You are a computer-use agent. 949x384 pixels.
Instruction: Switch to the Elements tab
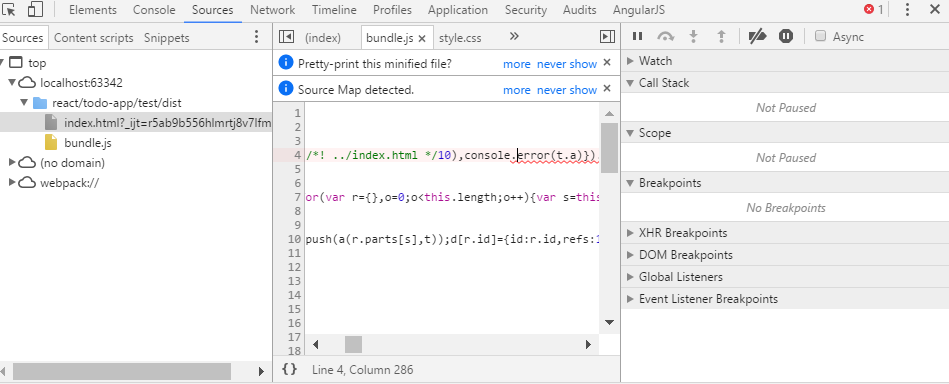point(93,10)
